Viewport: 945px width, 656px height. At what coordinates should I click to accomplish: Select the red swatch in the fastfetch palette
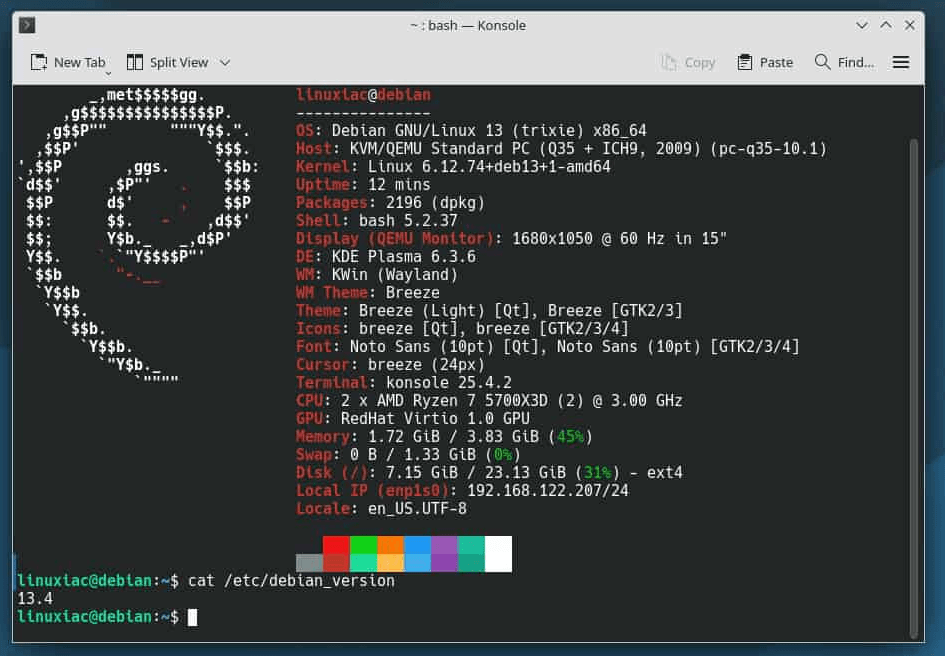(x=335, y=553)
